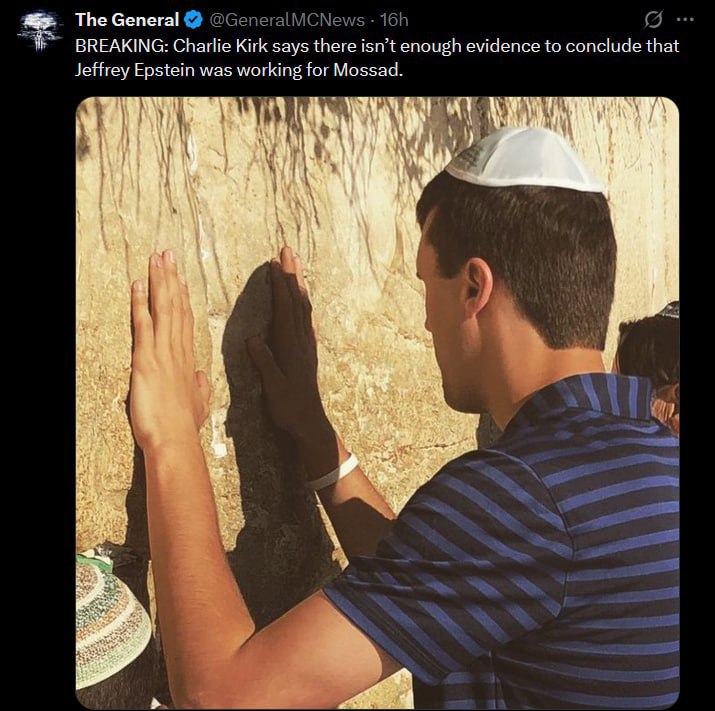
Task: Click the man's ear in the photo
Action: pos(478,286)
